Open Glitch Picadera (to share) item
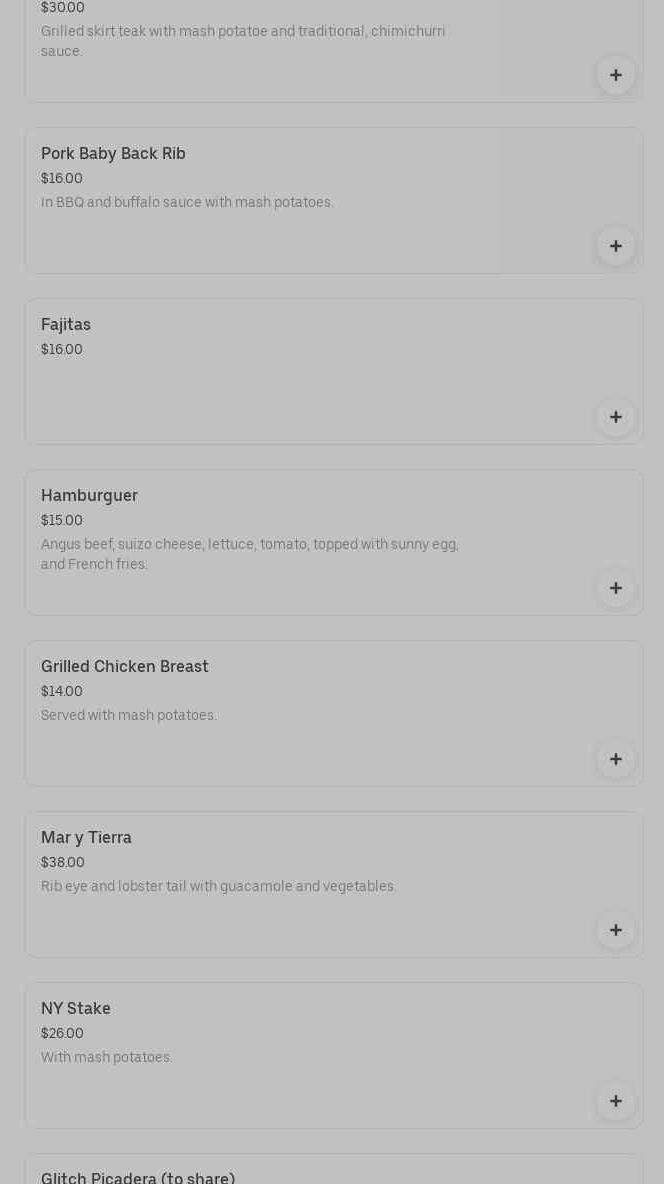 [x=138, y=1178]
